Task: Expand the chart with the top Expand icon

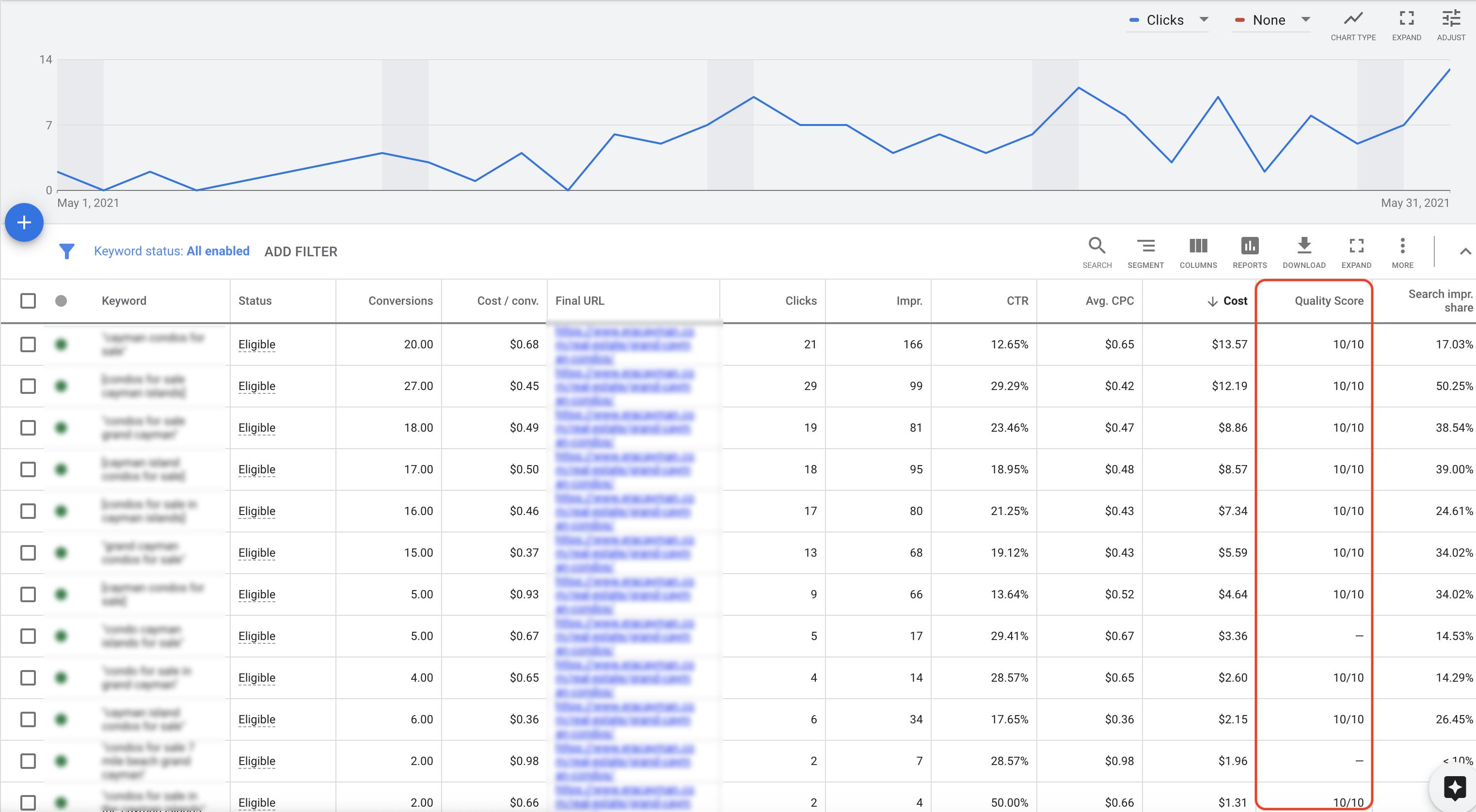Action: point(1406,19)
